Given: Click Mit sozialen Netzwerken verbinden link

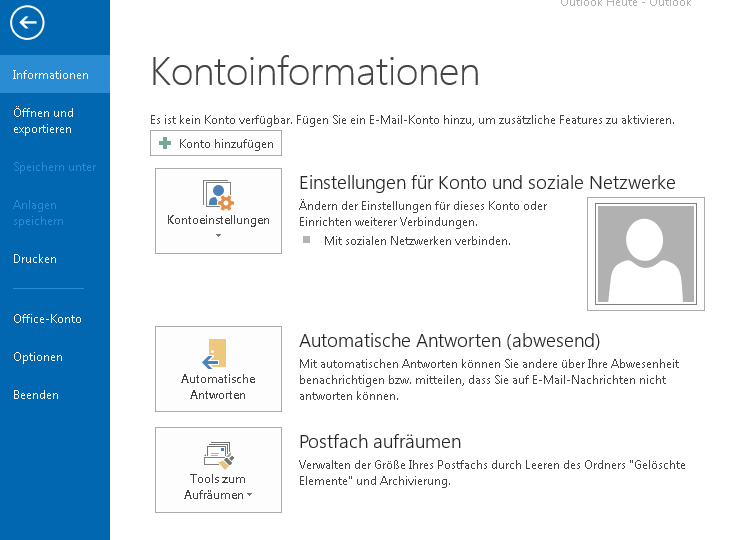Looking at the screenshot, I should (x=417, y=241).
